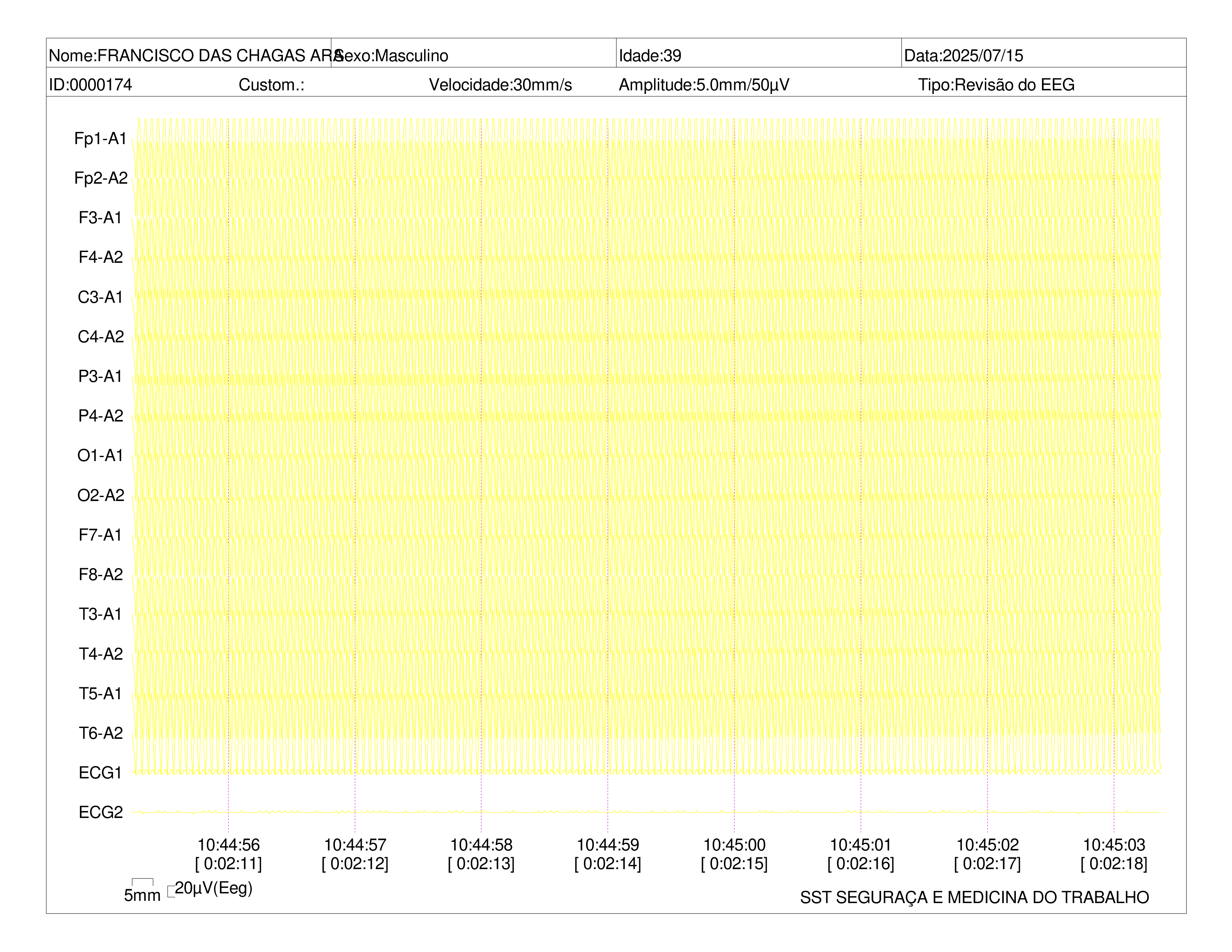Click the 10:44:59 time marker label
Screen dimensions: 1232x952
[x=607, y=845]
